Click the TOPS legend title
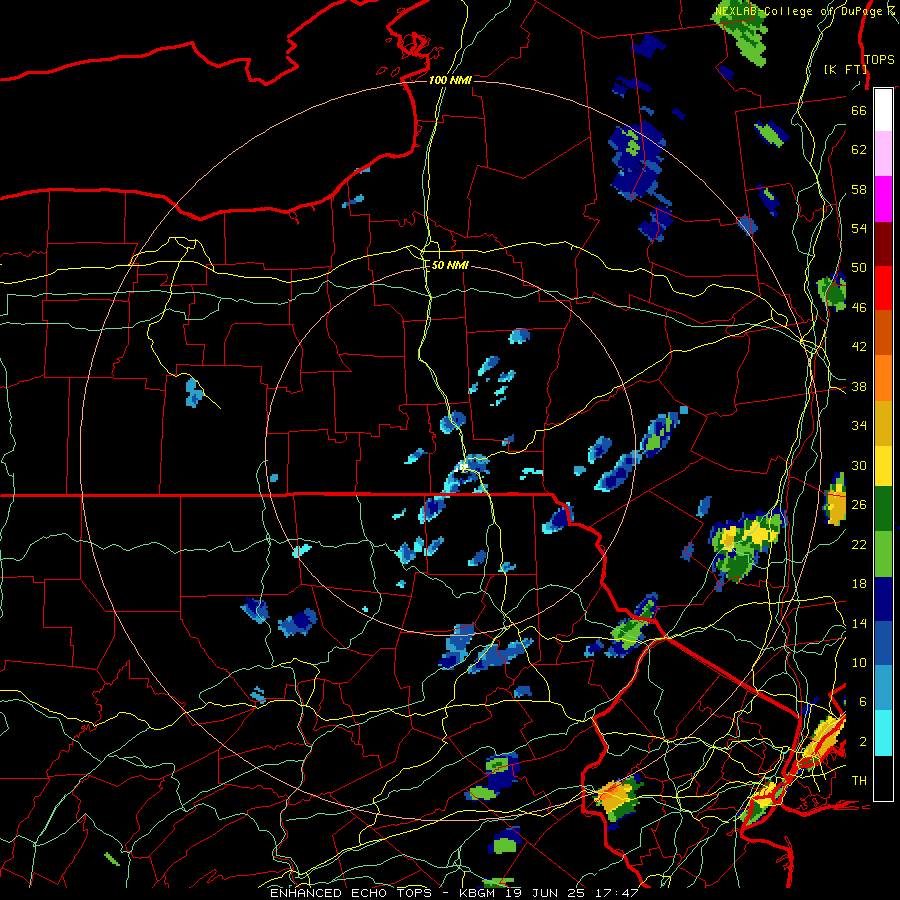This screenshot has width=900, height=900. point(879,60)
